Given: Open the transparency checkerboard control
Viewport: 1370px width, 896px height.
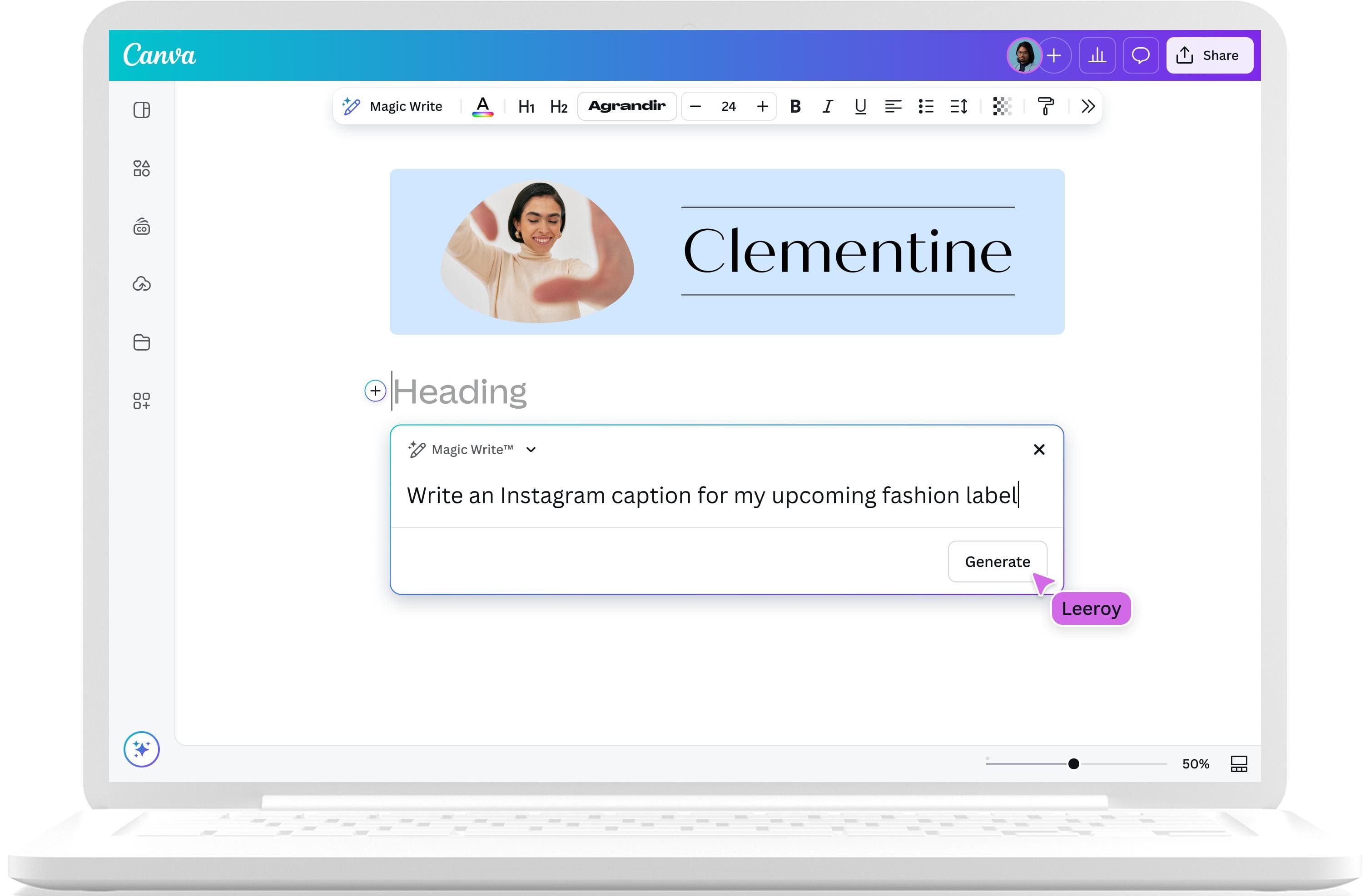Looking at the screenshot, I should (x=1002, y=106).
